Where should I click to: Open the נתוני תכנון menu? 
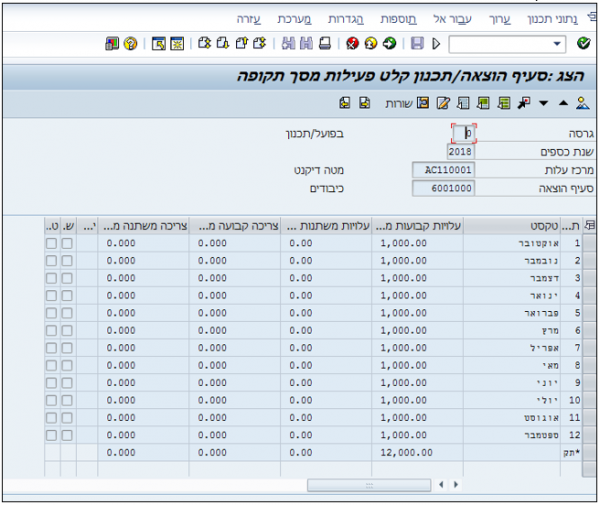553,19
